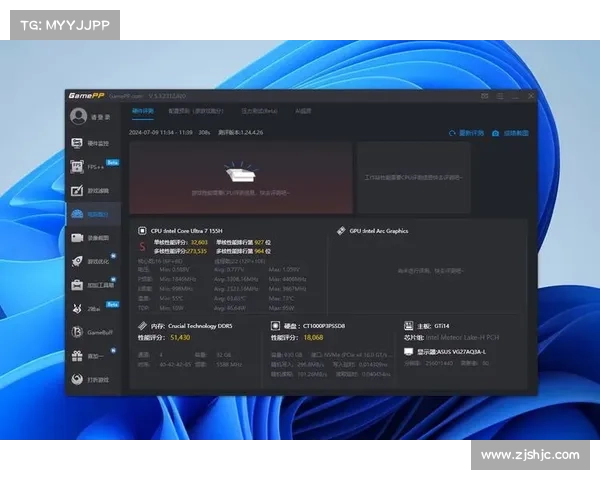Open the FPS++ Beta sidebar item

point(94,167)
